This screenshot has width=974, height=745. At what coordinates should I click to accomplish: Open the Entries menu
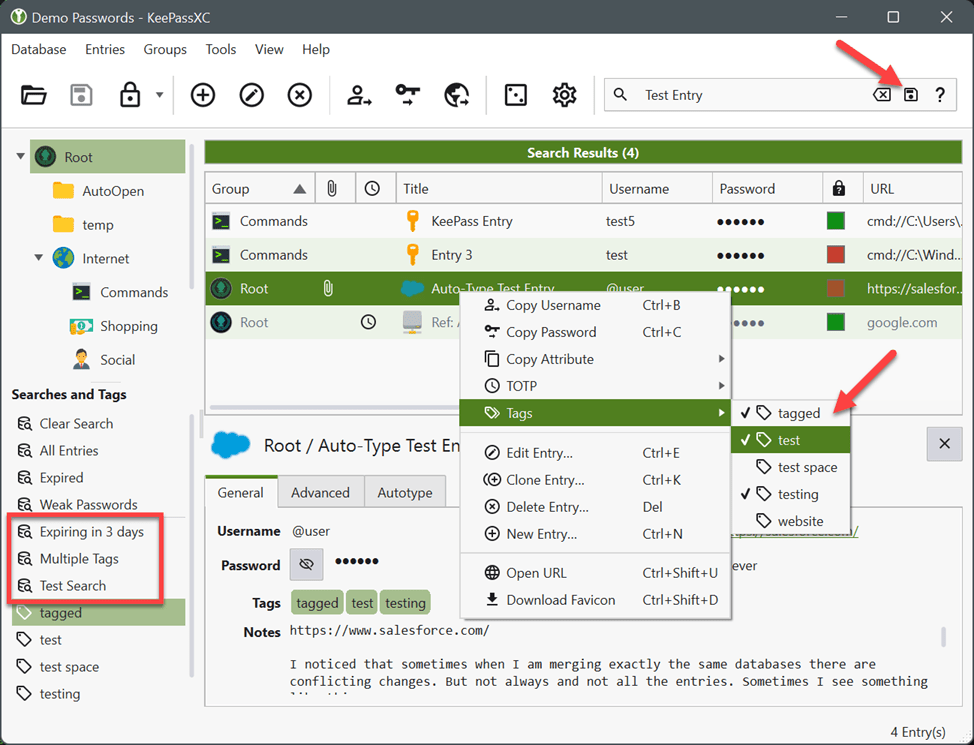tap(105, 49)
